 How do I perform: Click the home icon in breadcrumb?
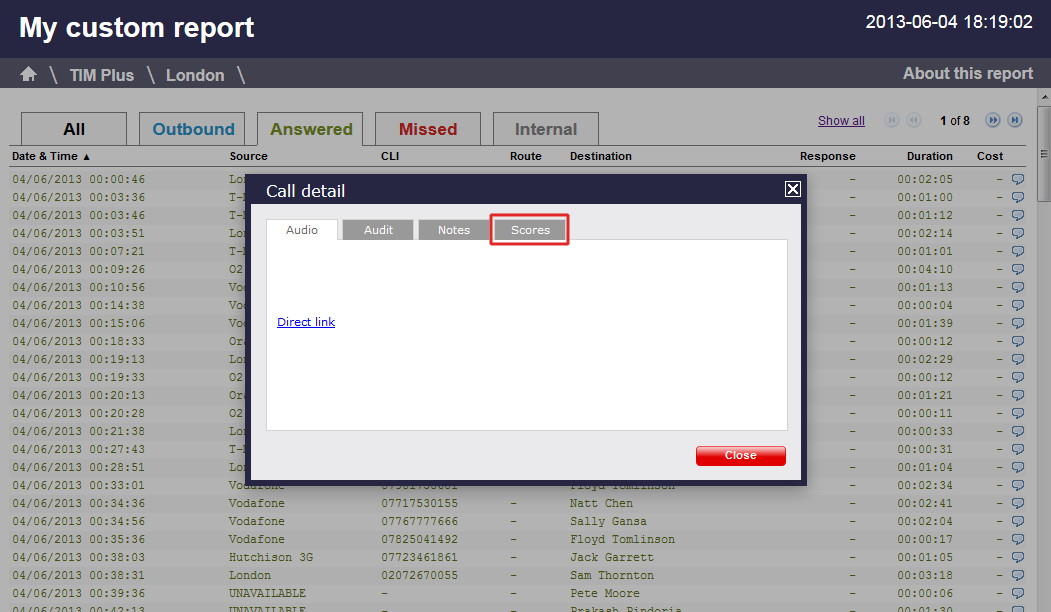pos(28,74)
